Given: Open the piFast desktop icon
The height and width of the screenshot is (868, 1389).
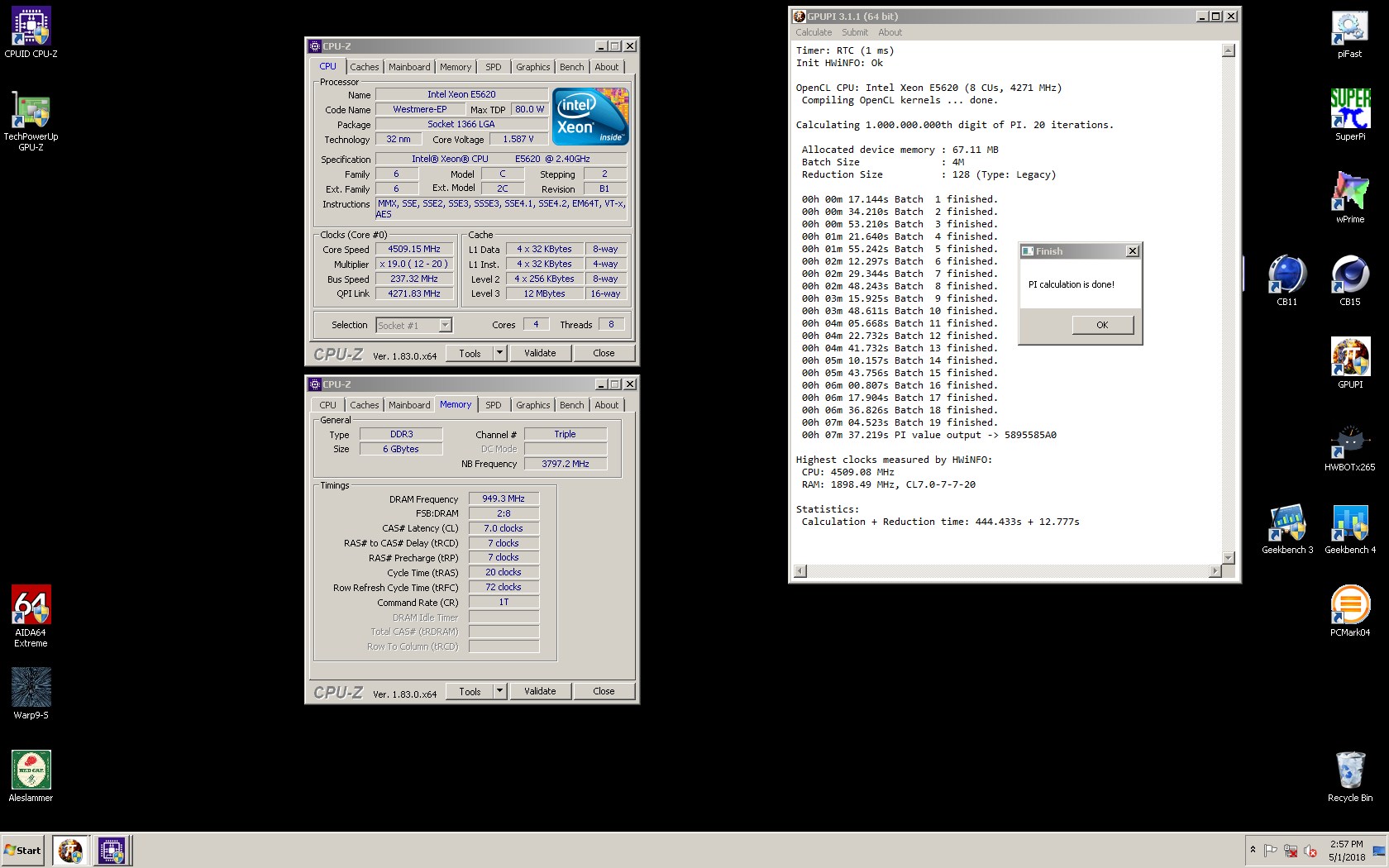Looking at the screenshot, I should 1350,33.
